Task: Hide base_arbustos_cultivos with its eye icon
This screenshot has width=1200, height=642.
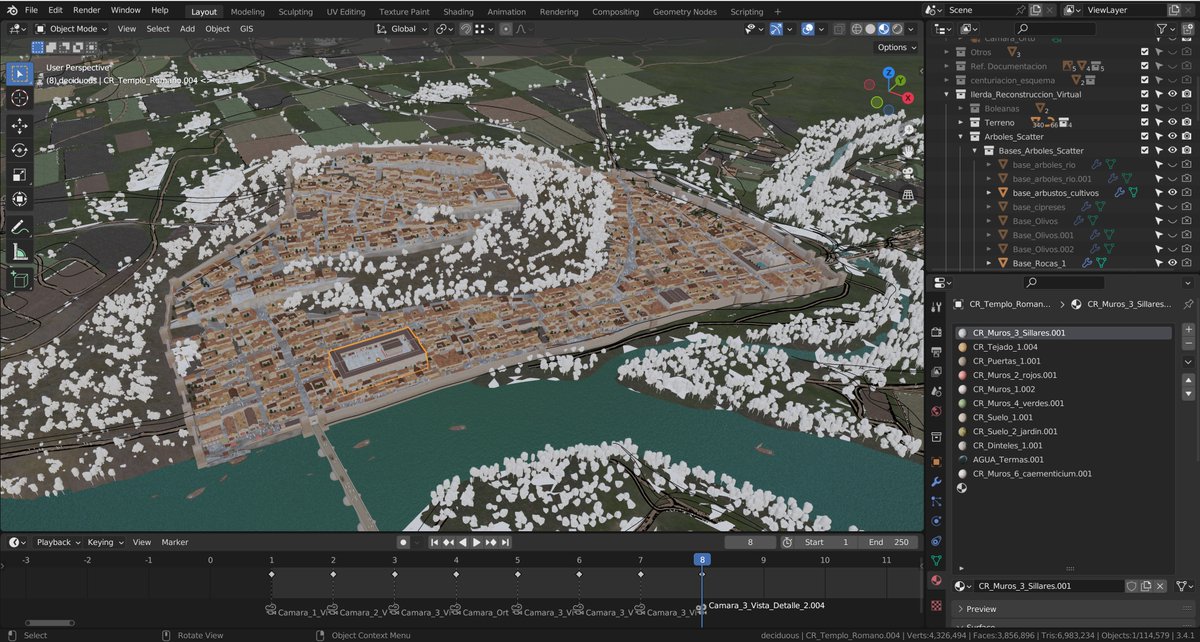Action: 1172,193
